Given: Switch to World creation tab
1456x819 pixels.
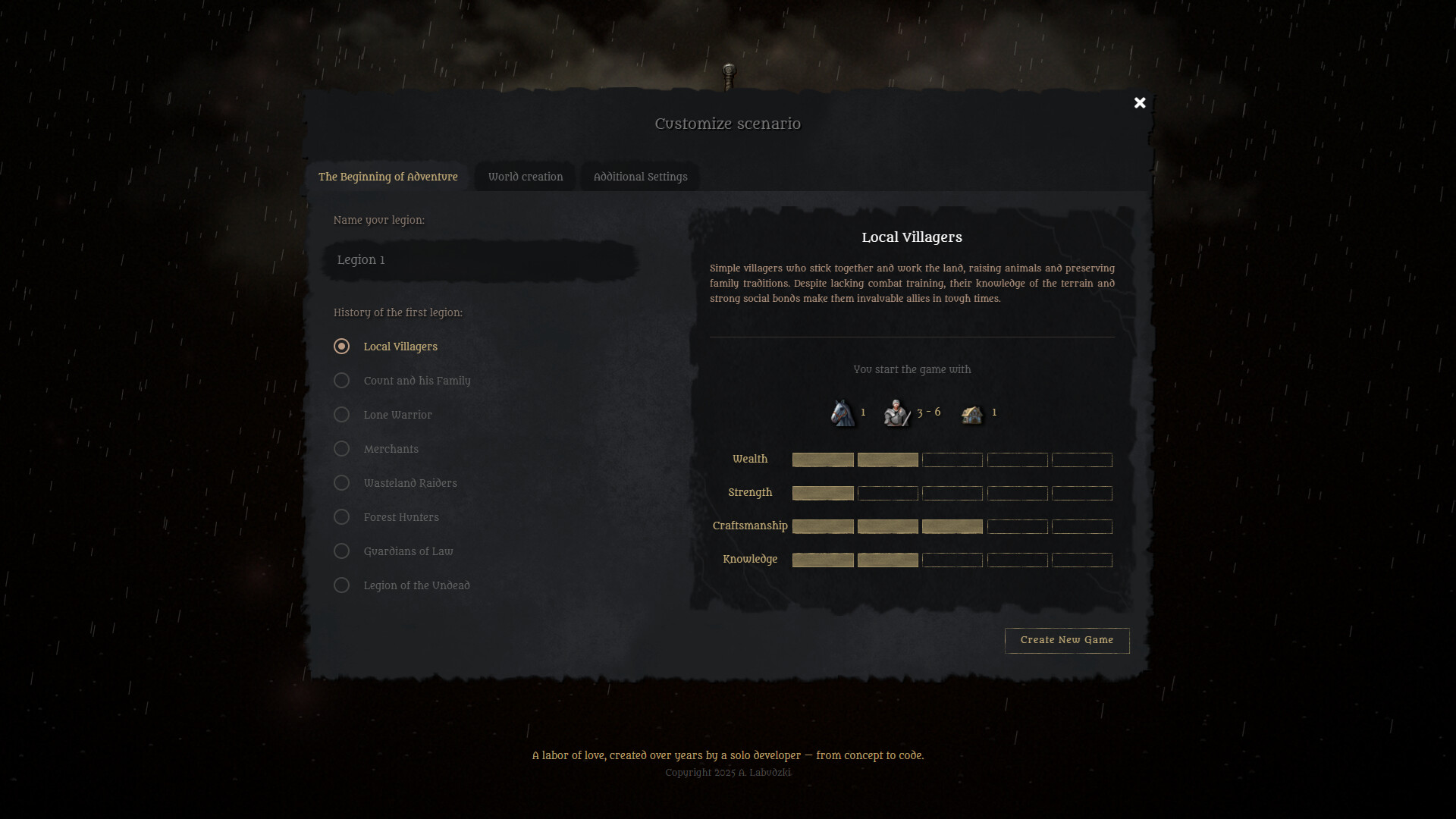Looking at the screenshot, I should tap(526, 177).
